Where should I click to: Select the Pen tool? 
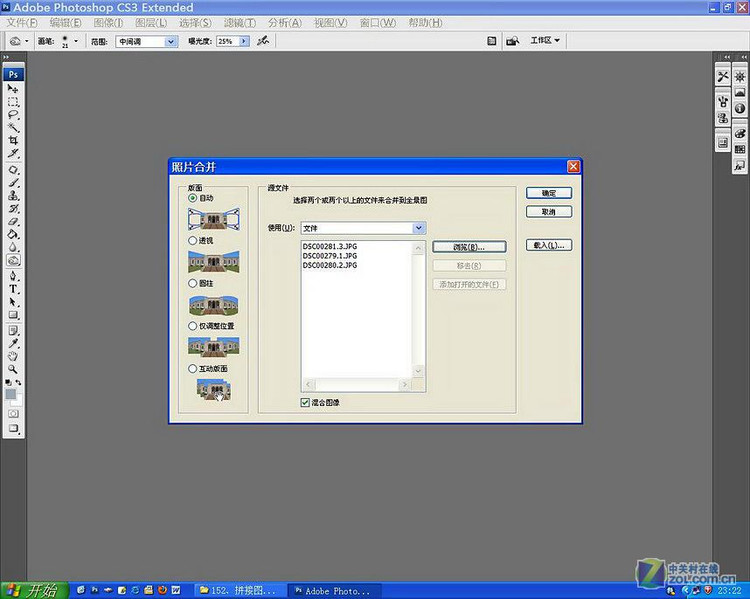[x=13, y=276]
